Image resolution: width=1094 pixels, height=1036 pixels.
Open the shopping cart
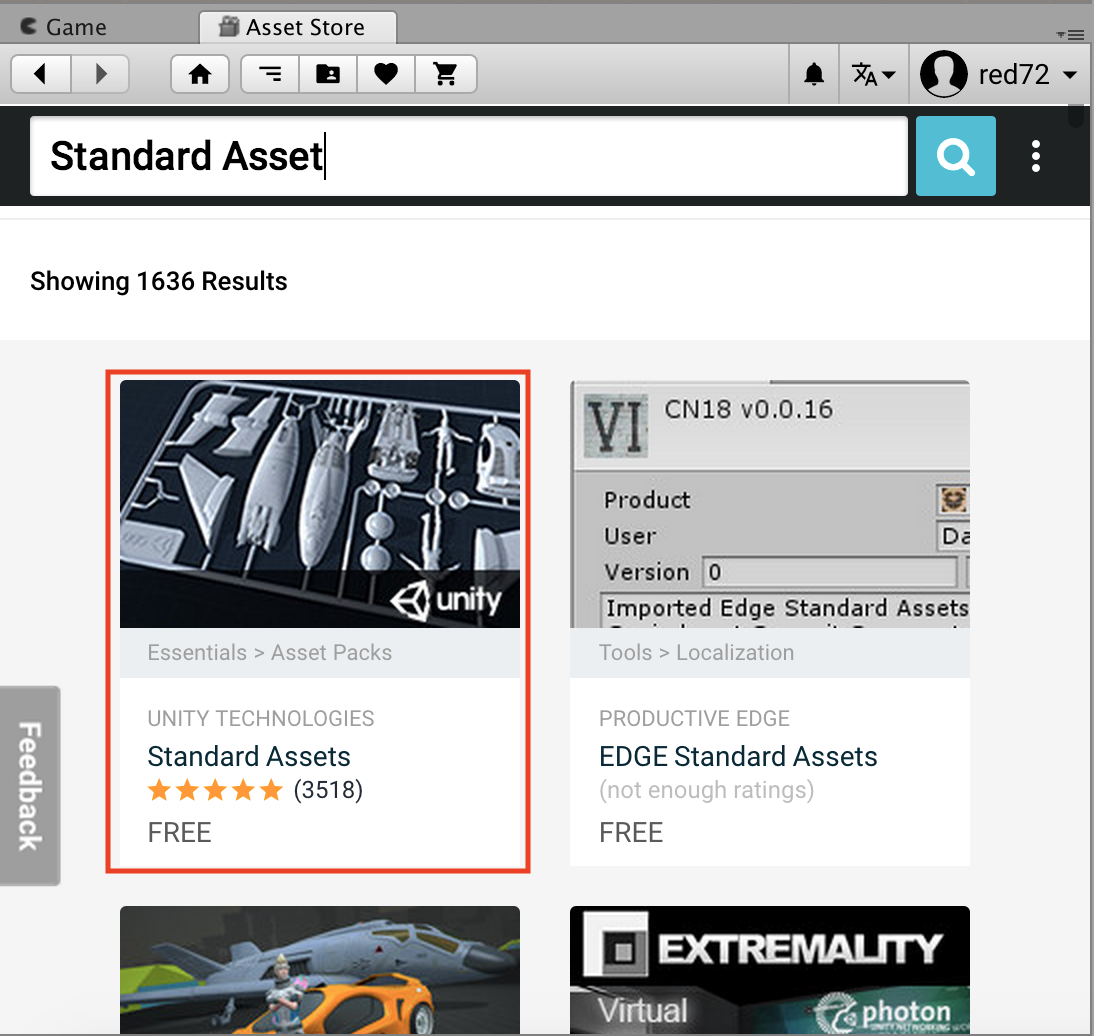(x=446, y=73)
